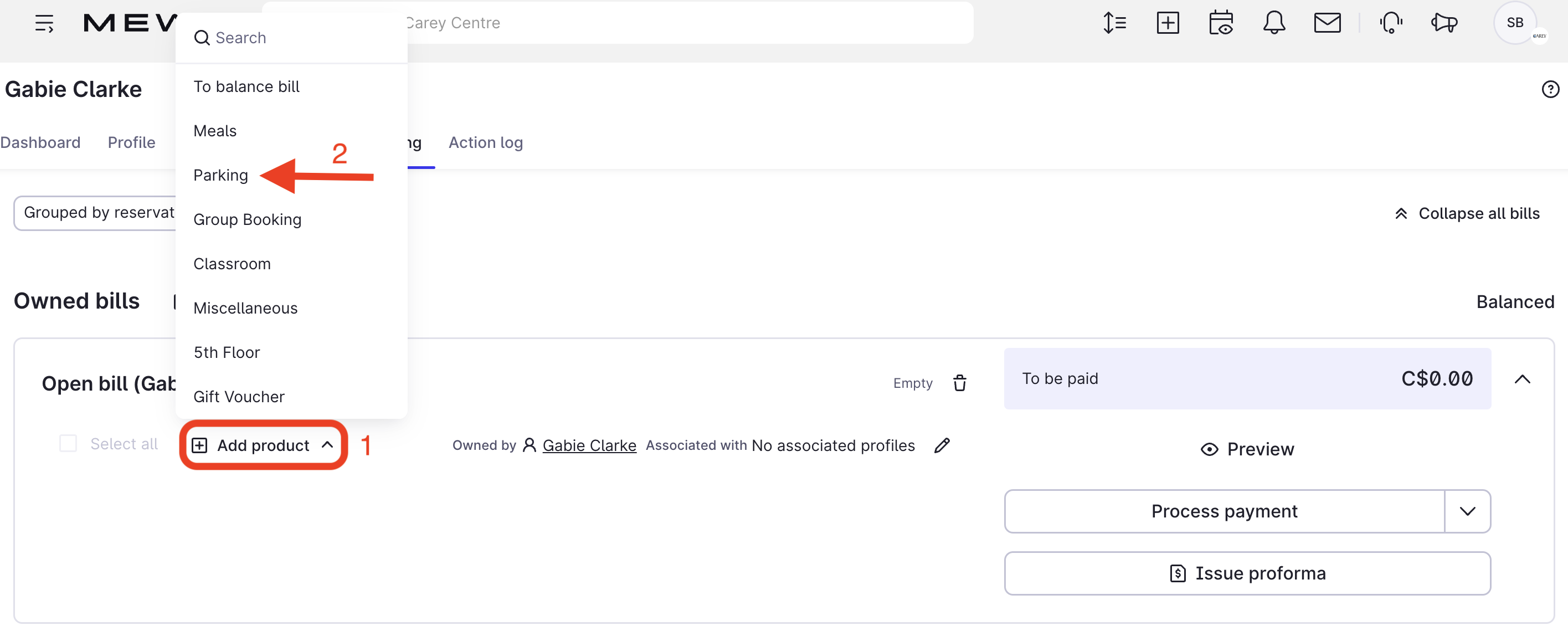Click the help question mark icon
Screen dimensions: 1568x641
click(x=1550, y=90)
